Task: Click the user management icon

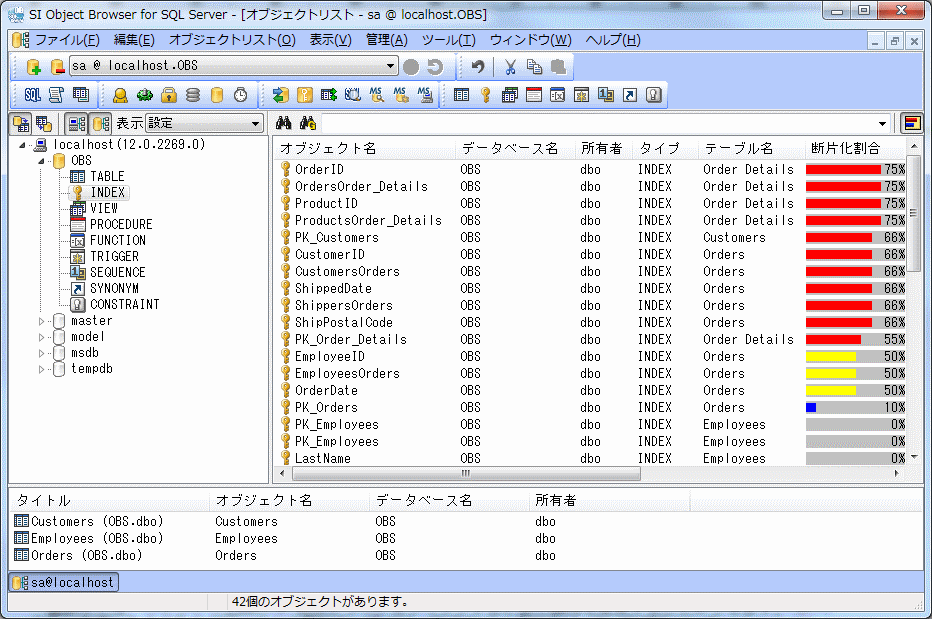Action: (120, 95)
